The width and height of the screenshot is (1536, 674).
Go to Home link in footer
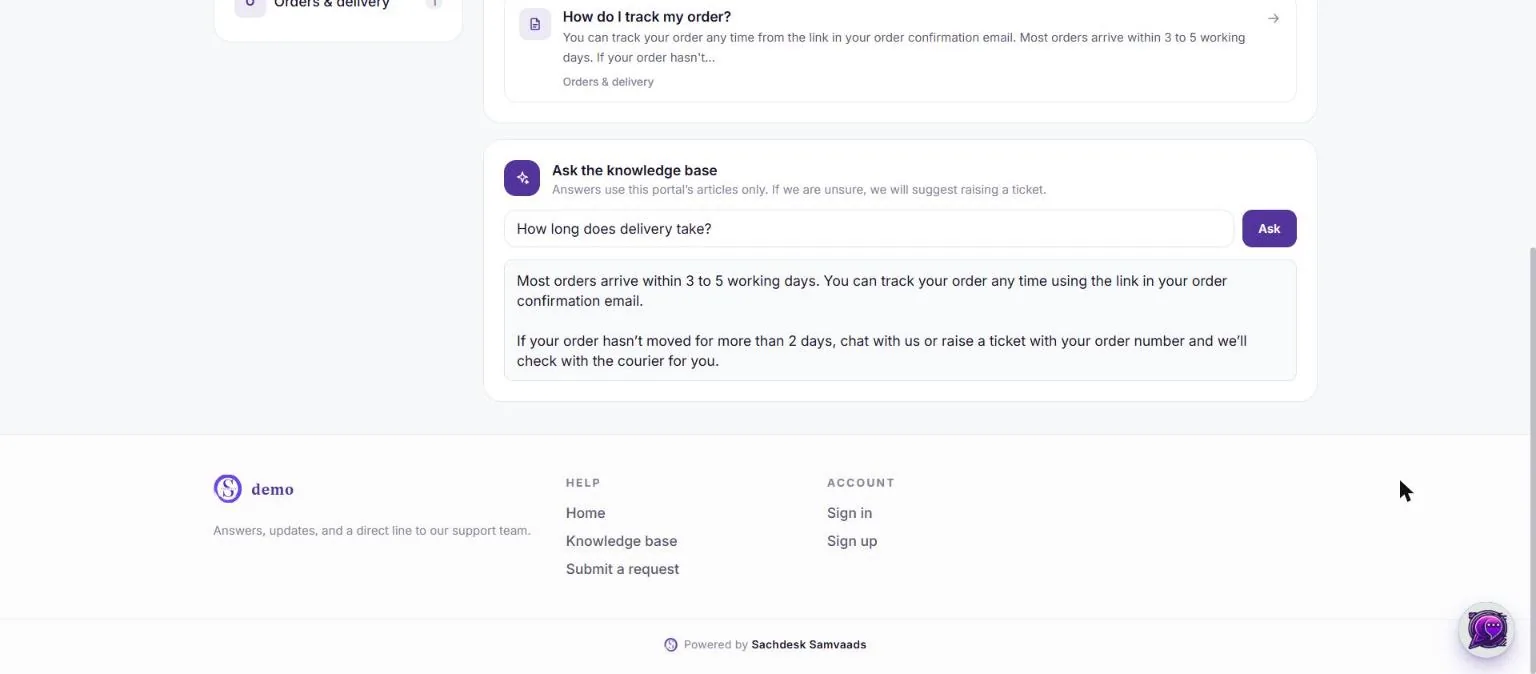tap(585, 513)
